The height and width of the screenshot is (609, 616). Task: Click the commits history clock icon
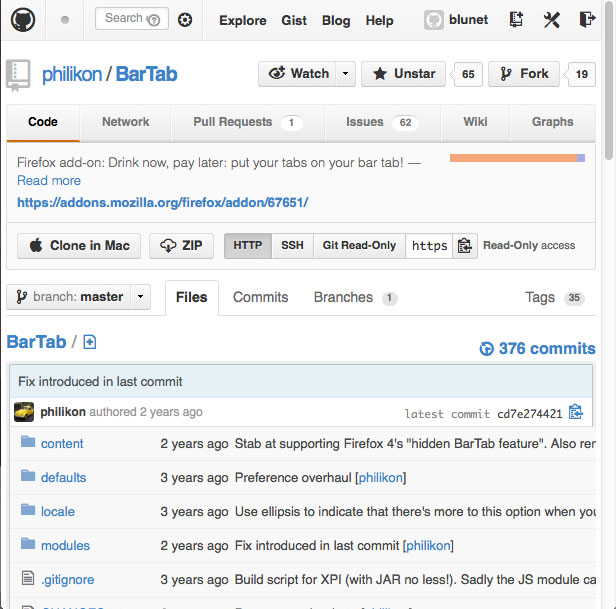(486, 349)
